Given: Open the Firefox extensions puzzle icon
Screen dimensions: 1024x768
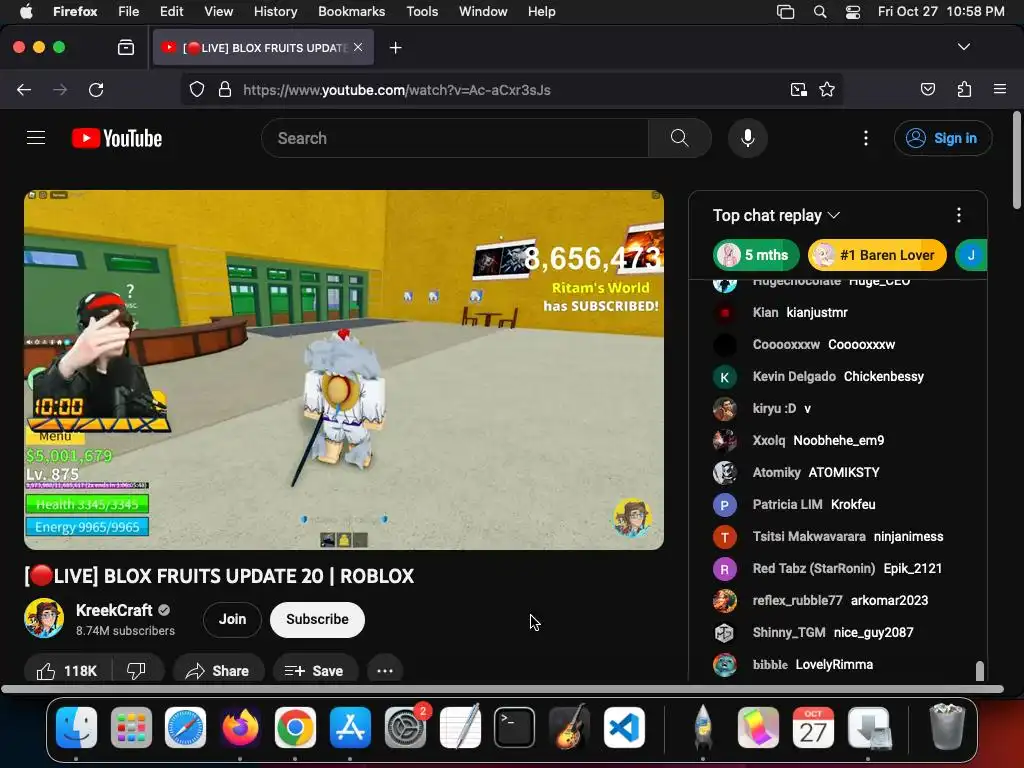Looking at the screenshot, I should point(964,89).
